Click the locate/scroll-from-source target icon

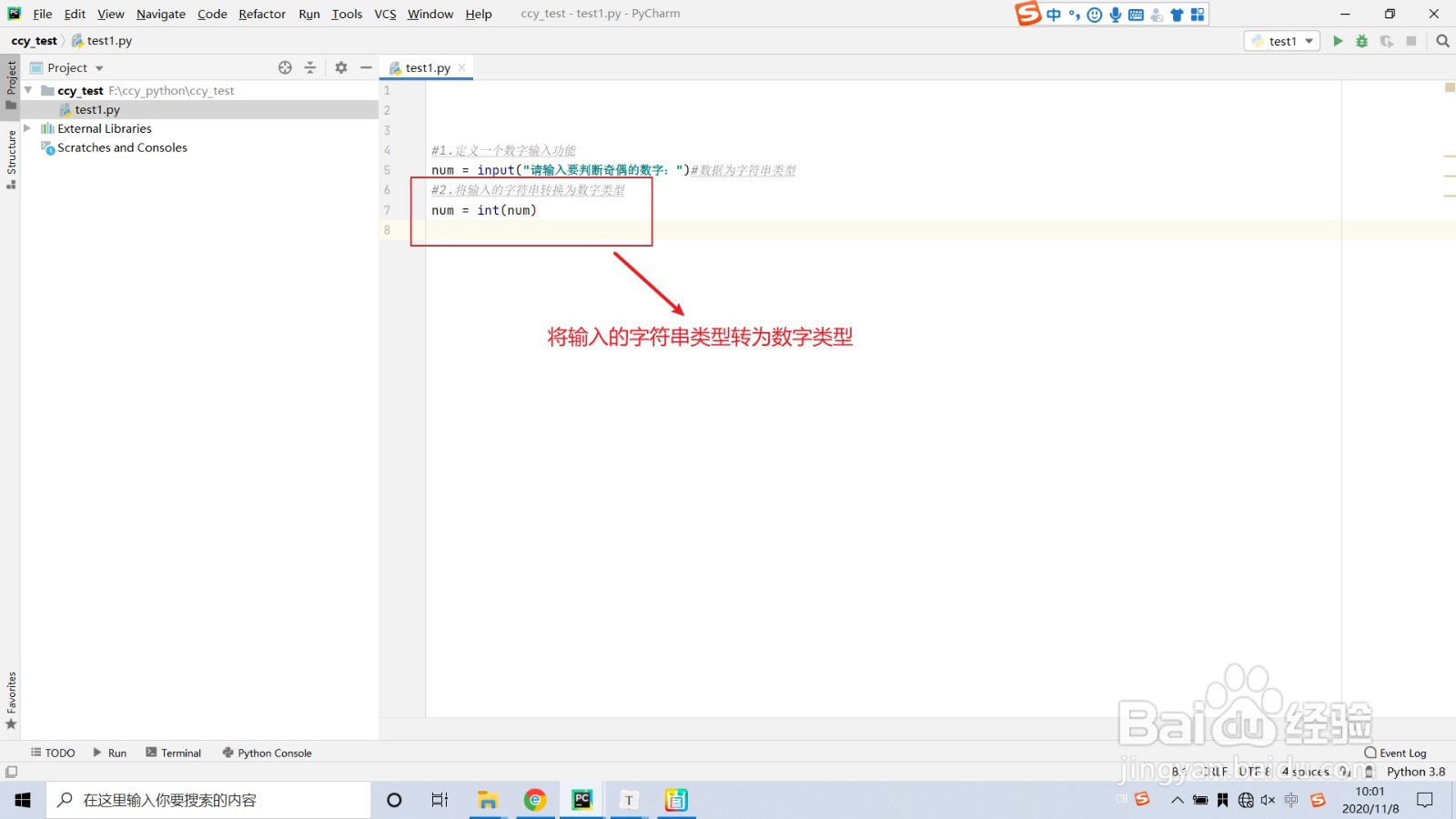285,67
